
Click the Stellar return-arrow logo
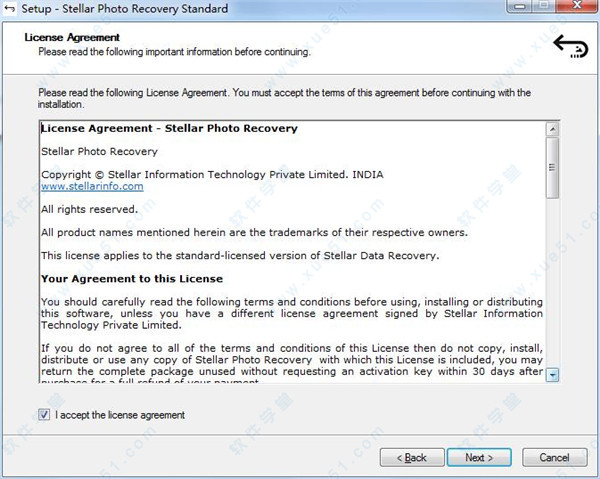pyautogui.click(x=571, y=45)
